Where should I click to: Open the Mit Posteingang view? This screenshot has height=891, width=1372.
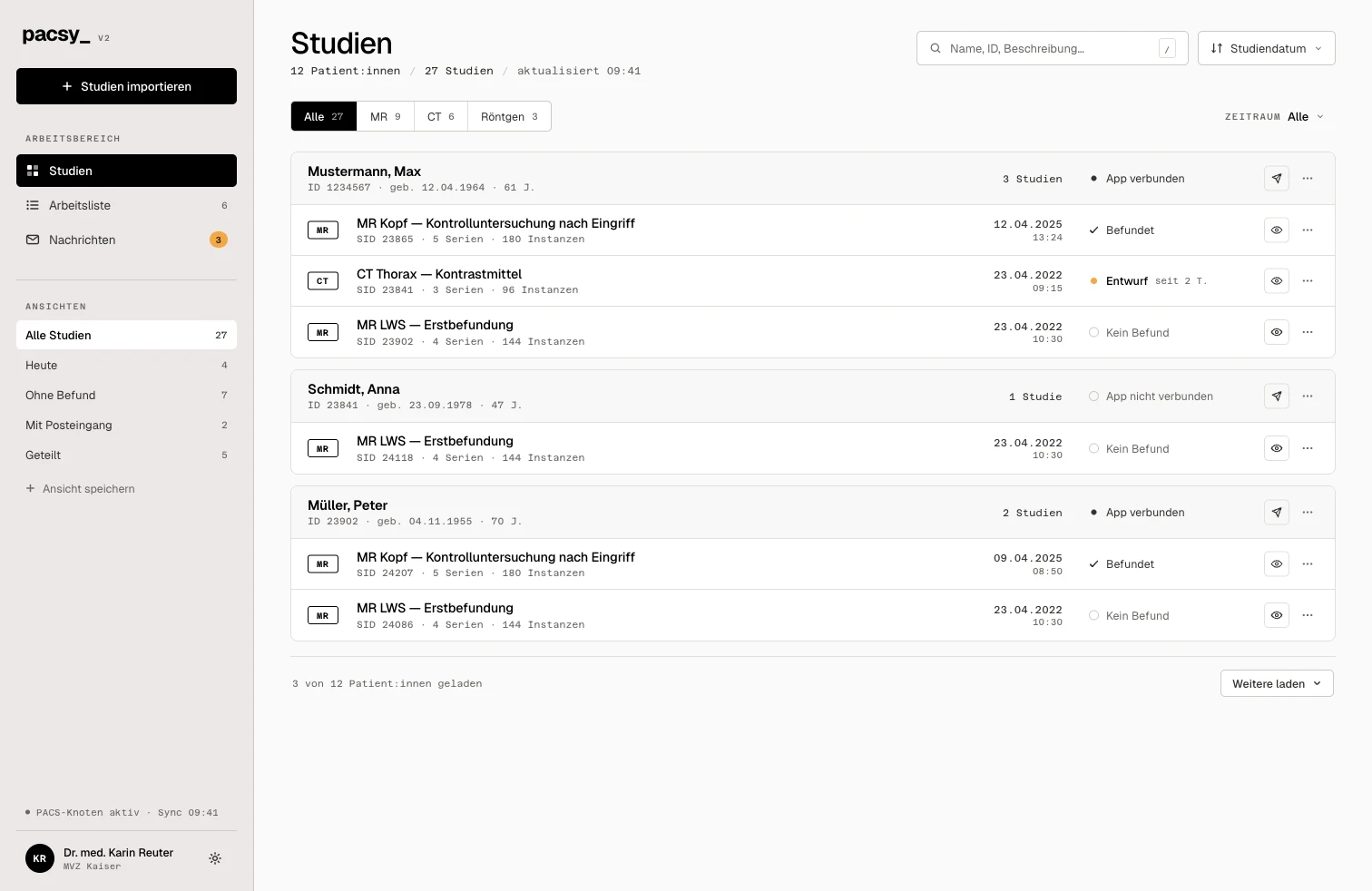126,426
